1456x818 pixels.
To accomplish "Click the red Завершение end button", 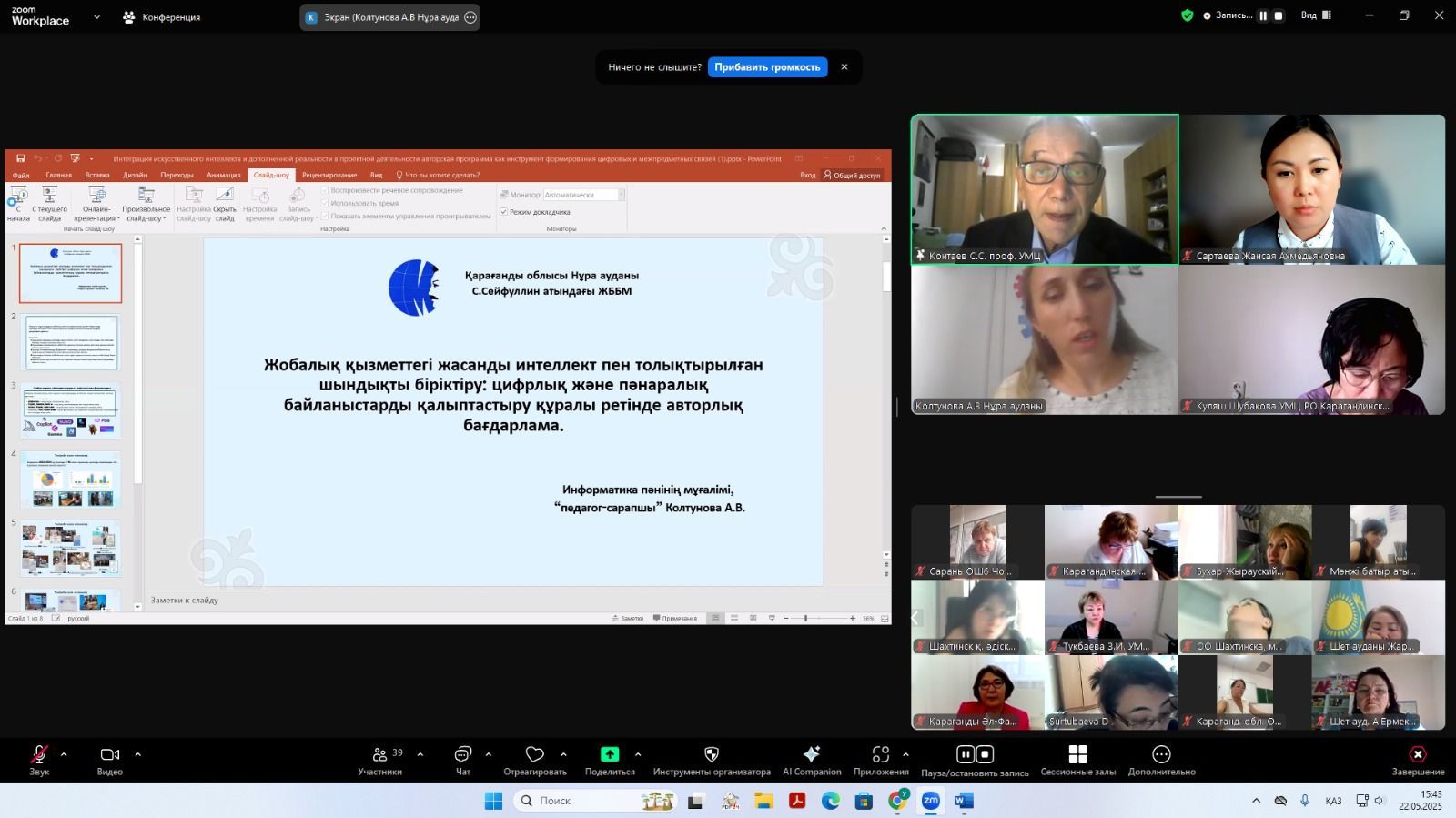I will 1417,761.
